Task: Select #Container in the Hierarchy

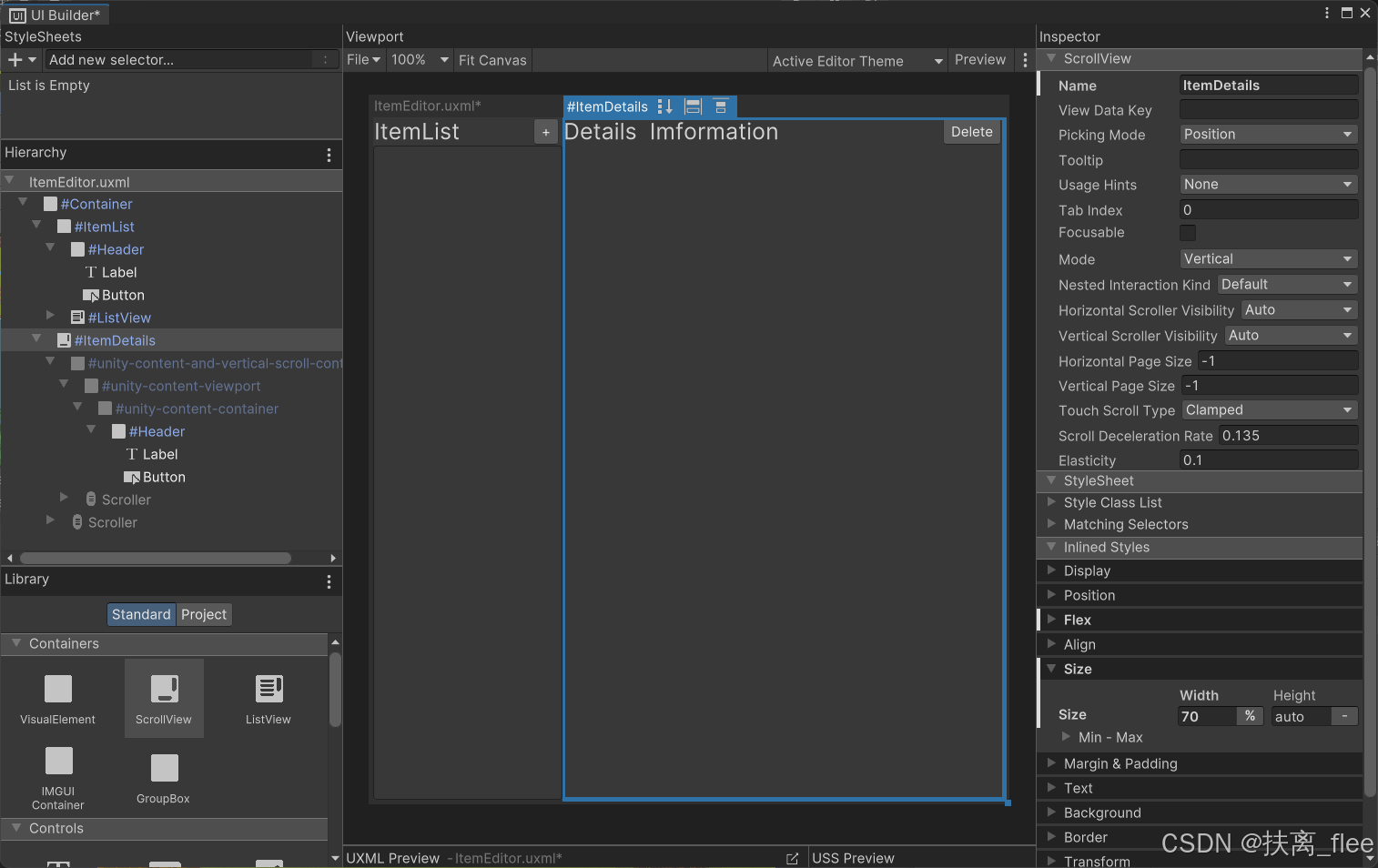Action: click(x=96, y=205)
